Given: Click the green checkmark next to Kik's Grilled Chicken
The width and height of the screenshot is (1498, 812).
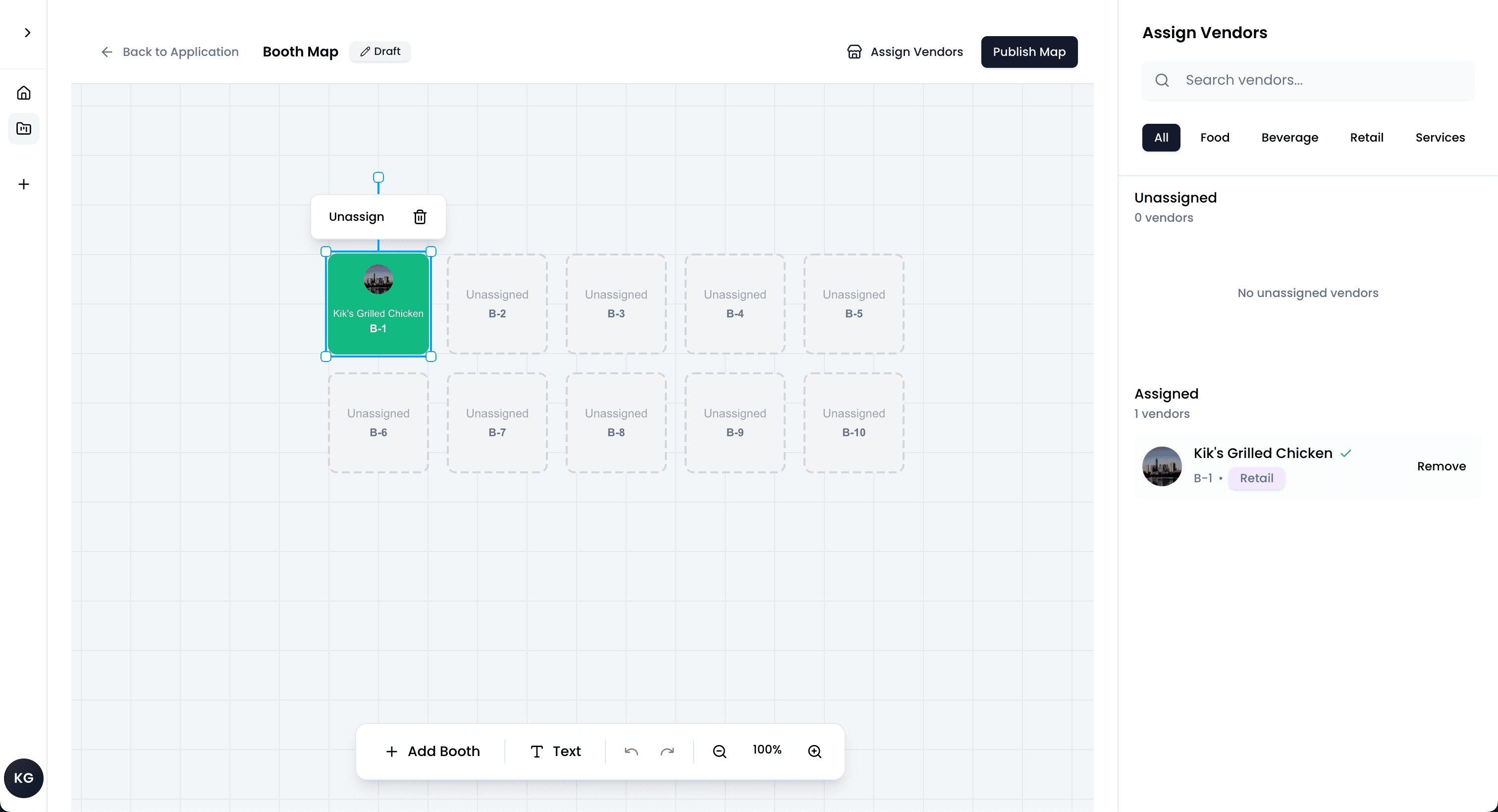Looking at the screenshot, I should point(1345,454).
